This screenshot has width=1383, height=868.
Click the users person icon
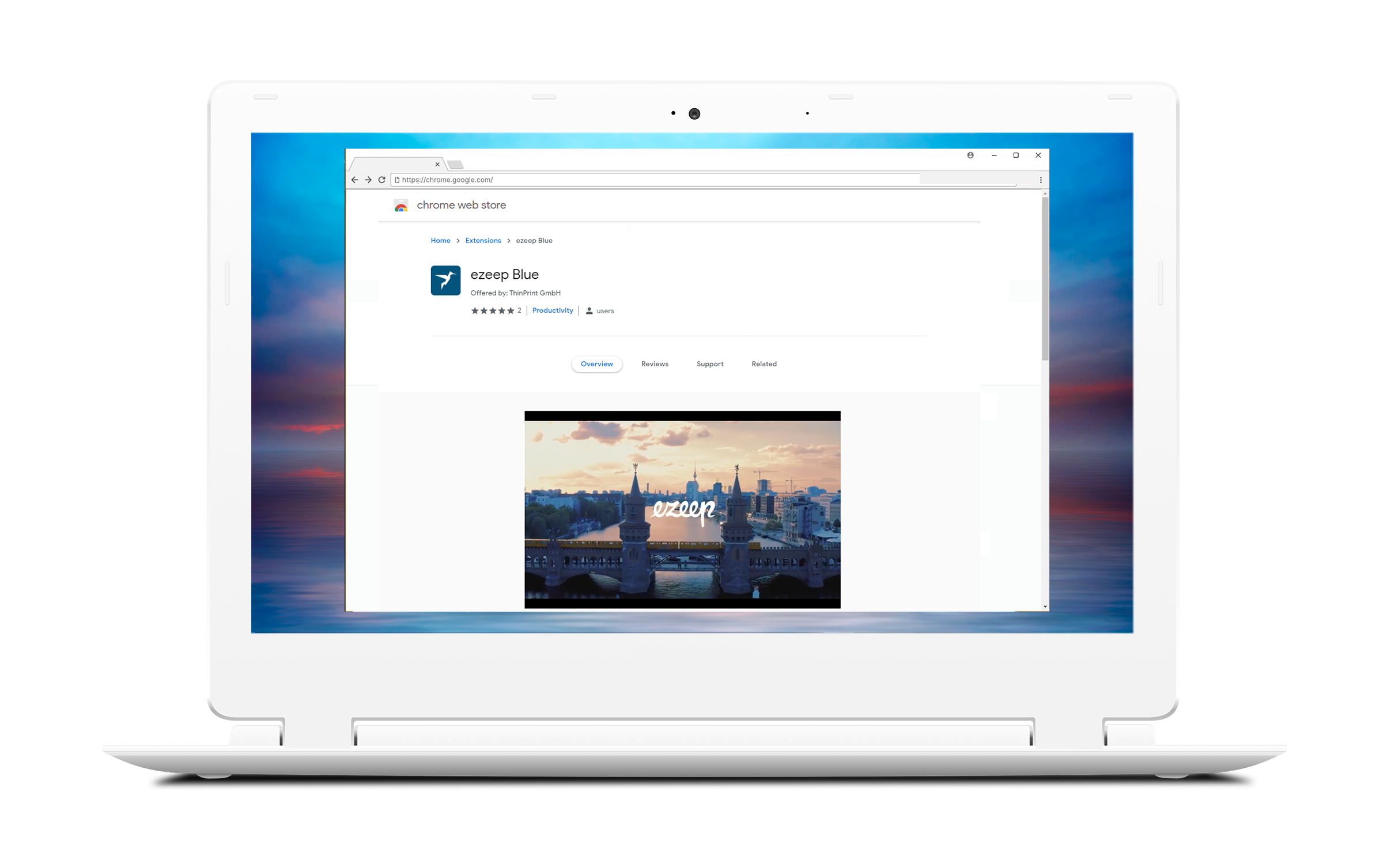point(589,310)
